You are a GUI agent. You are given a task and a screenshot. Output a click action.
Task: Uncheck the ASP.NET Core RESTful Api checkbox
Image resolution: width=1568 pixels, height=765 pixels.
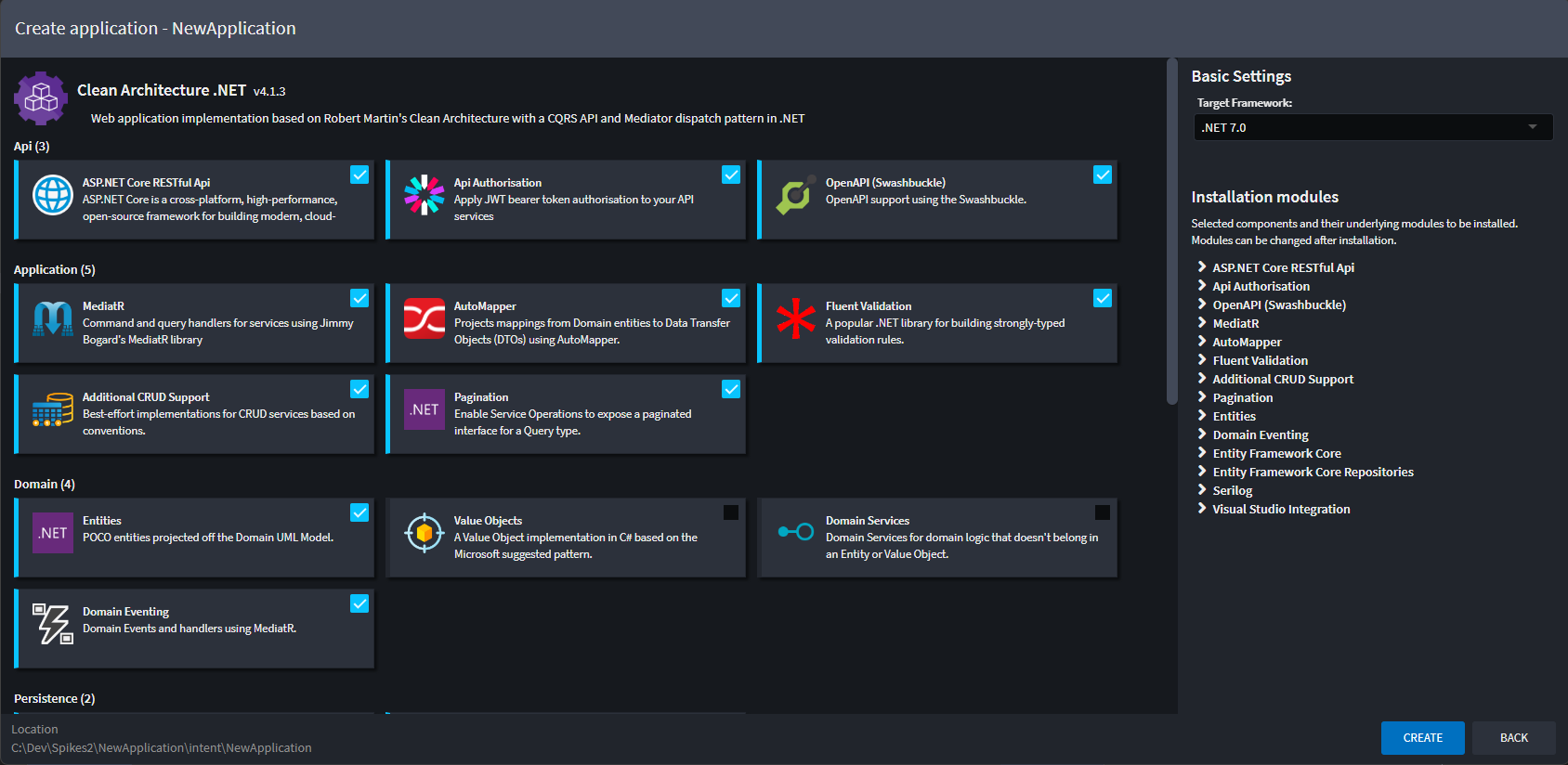click(359, 175)
